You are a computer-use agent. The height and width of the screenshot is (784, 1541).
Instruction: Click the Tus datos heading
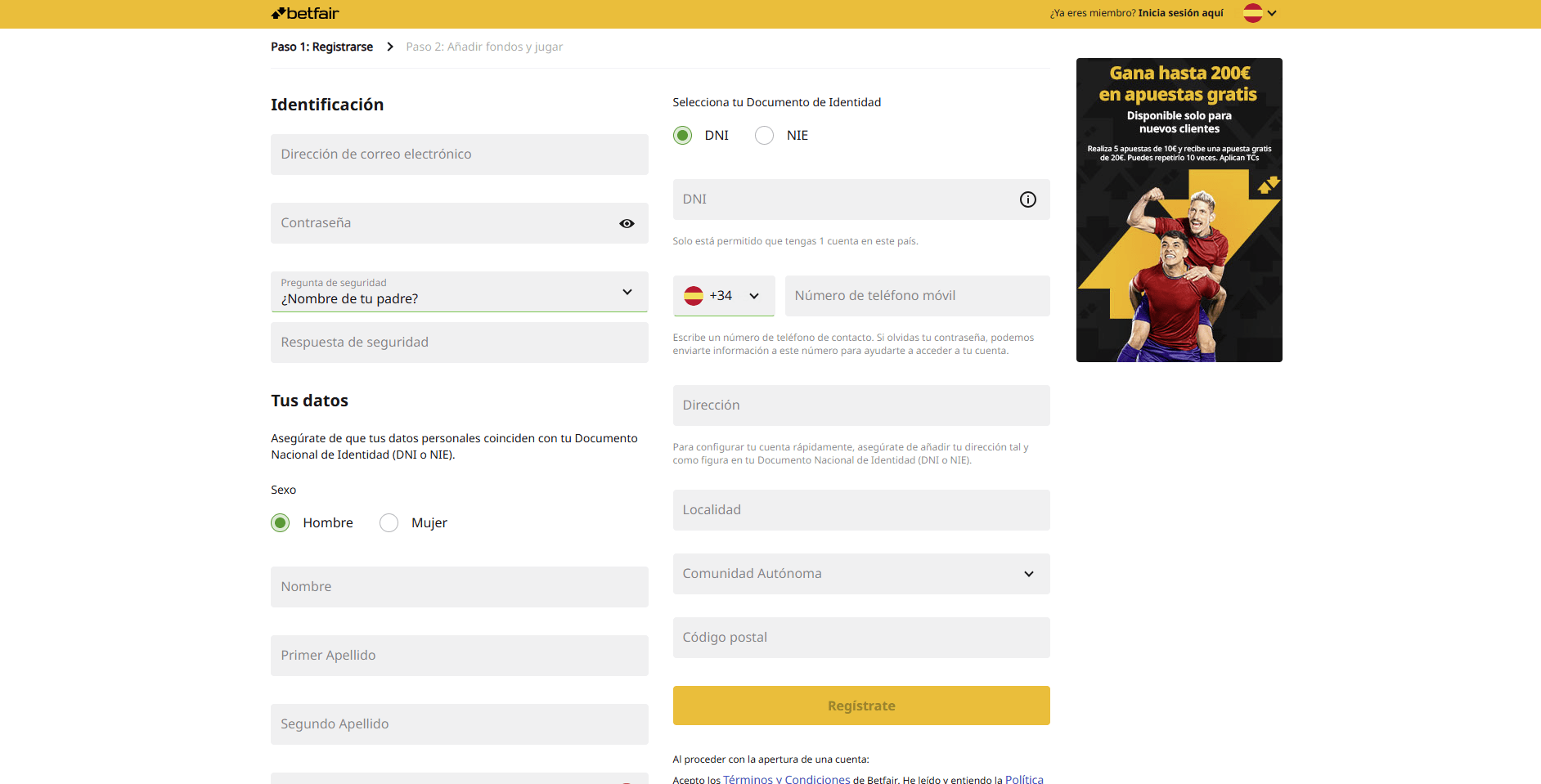click(310, 401)
